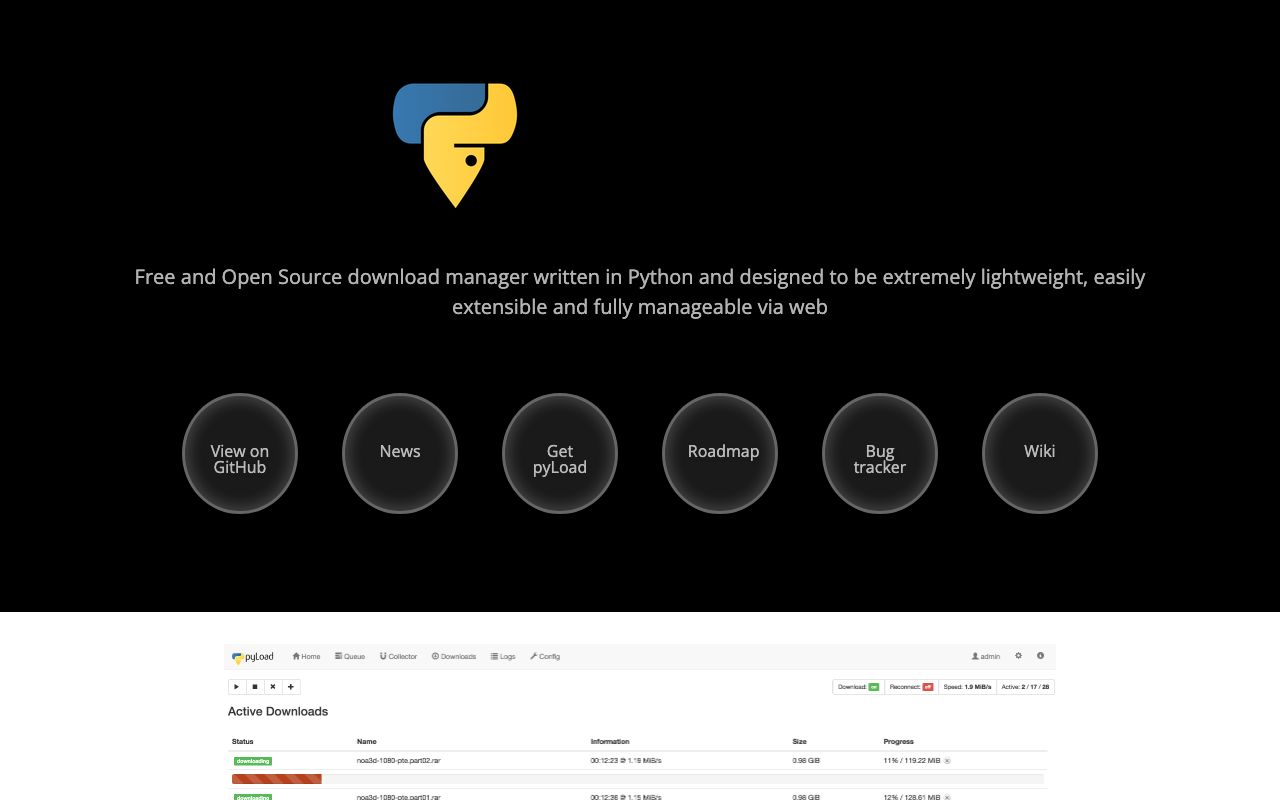Click the Name column header
Viewport: 1280px width, 800px height.
click(x=367, y=742)
